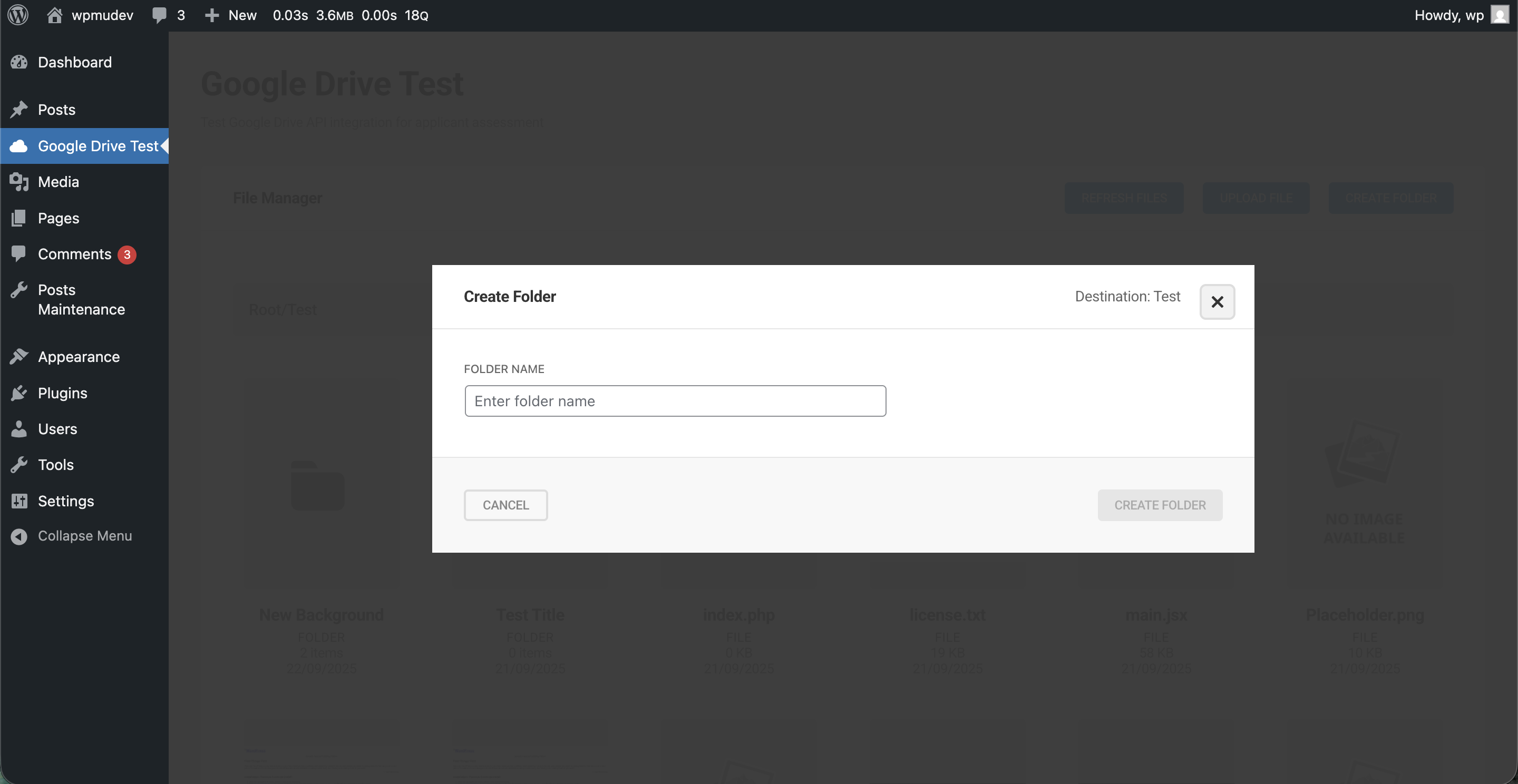1518x784 pixels.
Task: Click the Pages icon in sidebar
Action: [19, 218]
